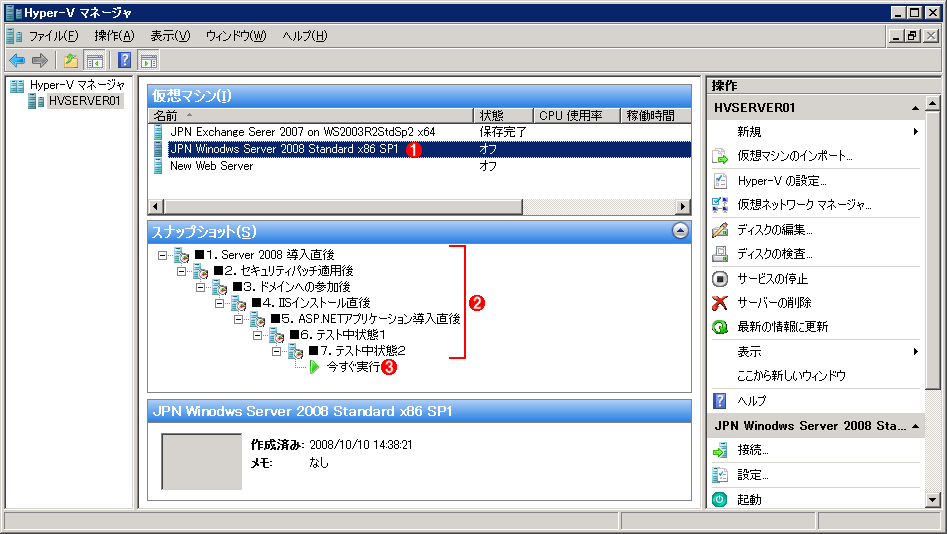Click the サービスの停止 stop icon

coord(720,278)
